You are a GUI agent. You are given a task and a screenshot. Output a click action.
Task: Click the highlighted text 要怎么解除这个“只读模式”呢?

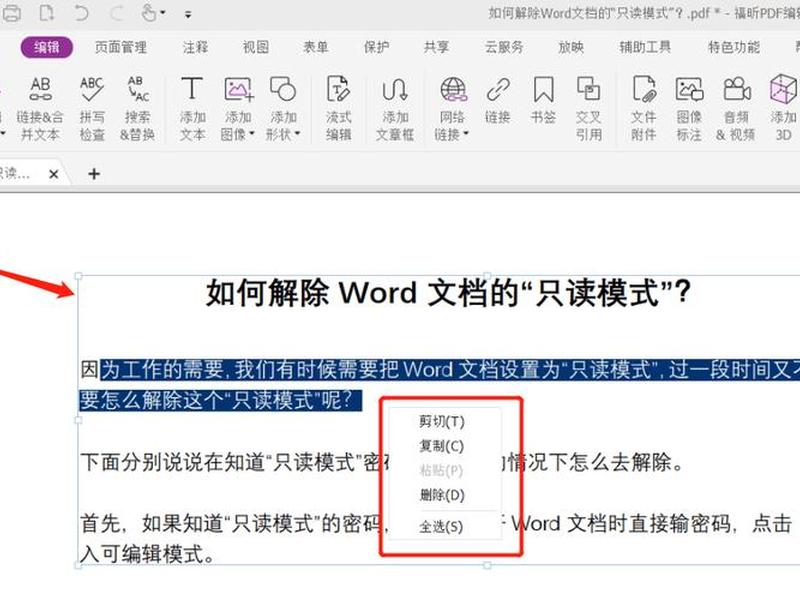click(220, 401)
